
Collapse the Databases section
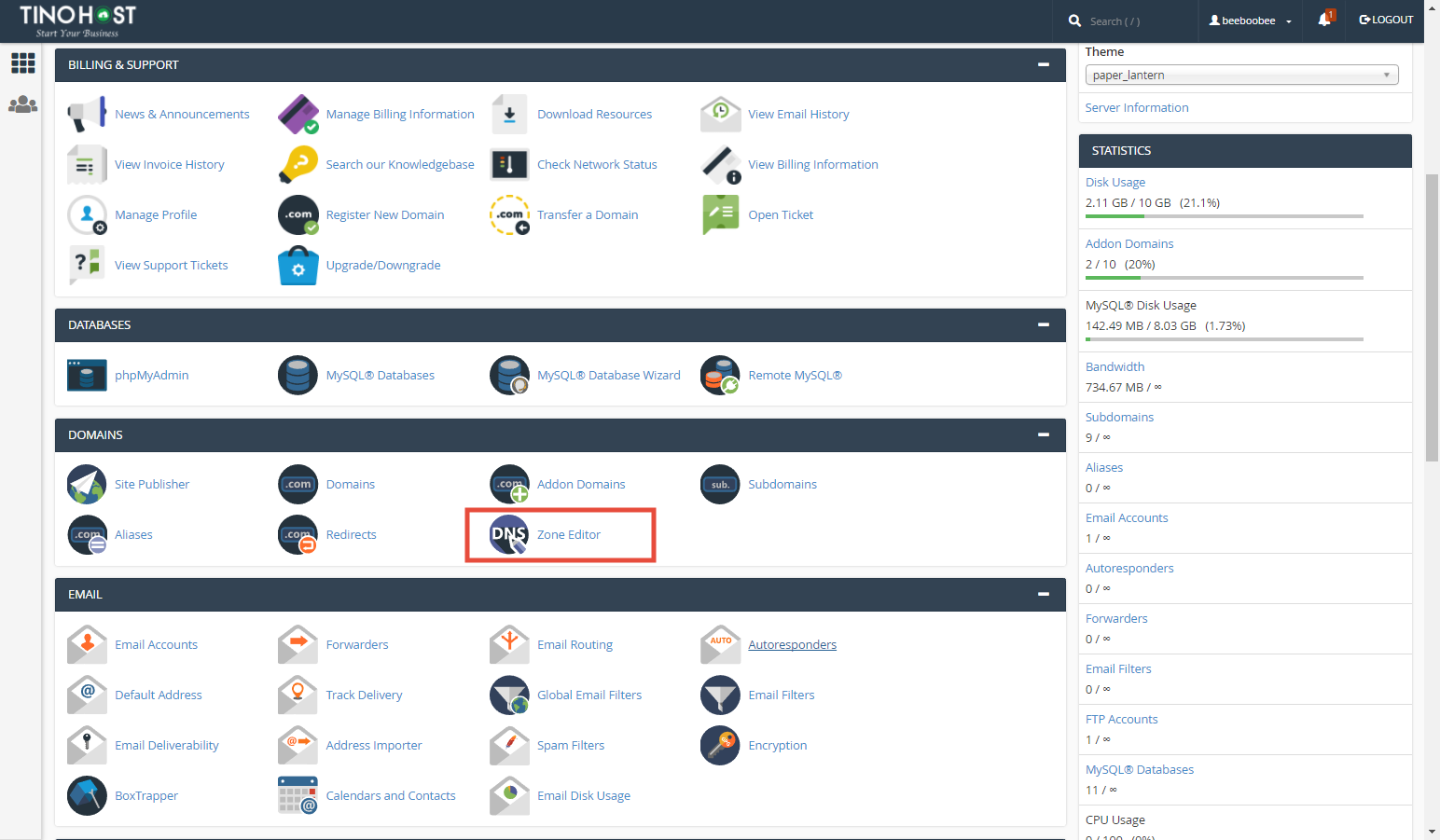tap(1044, 325)
